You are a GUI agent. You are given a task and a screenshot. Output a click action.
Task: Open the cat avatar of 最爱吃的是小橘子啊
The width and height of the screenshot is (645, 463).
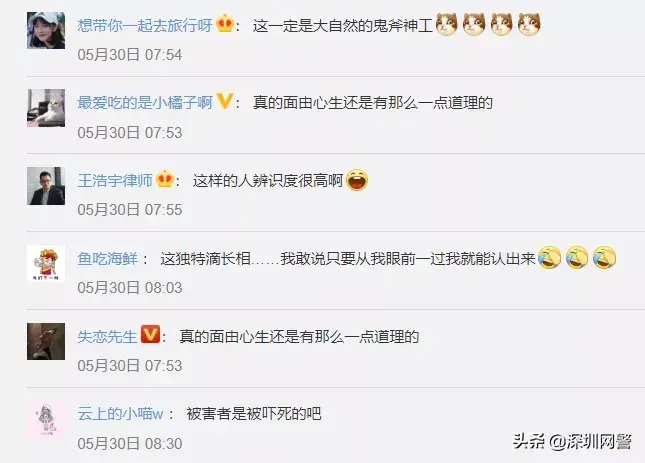(46, 108)
